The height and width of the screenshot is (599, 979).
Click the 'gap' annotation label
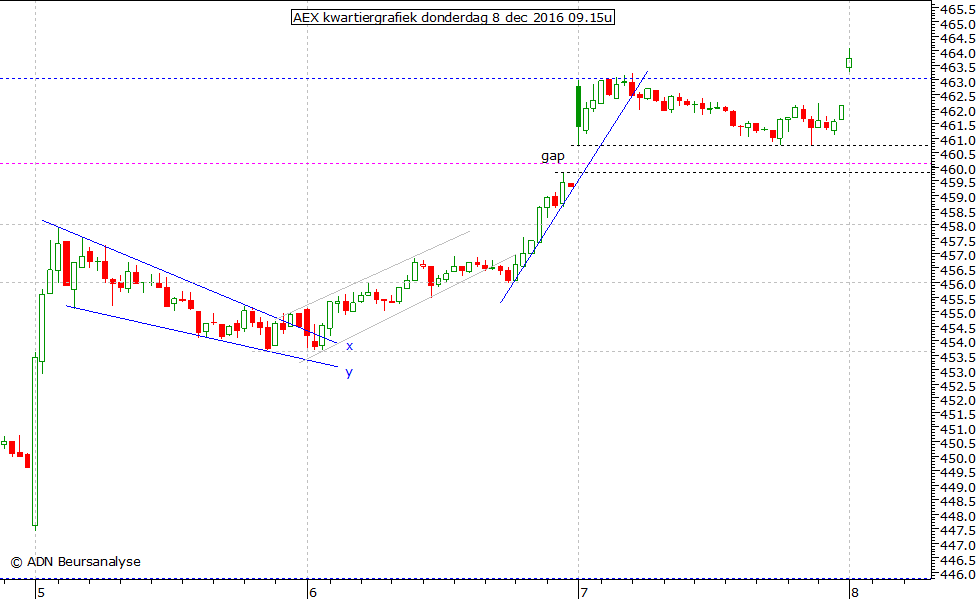pyautogui.click(x=553, y=156)
